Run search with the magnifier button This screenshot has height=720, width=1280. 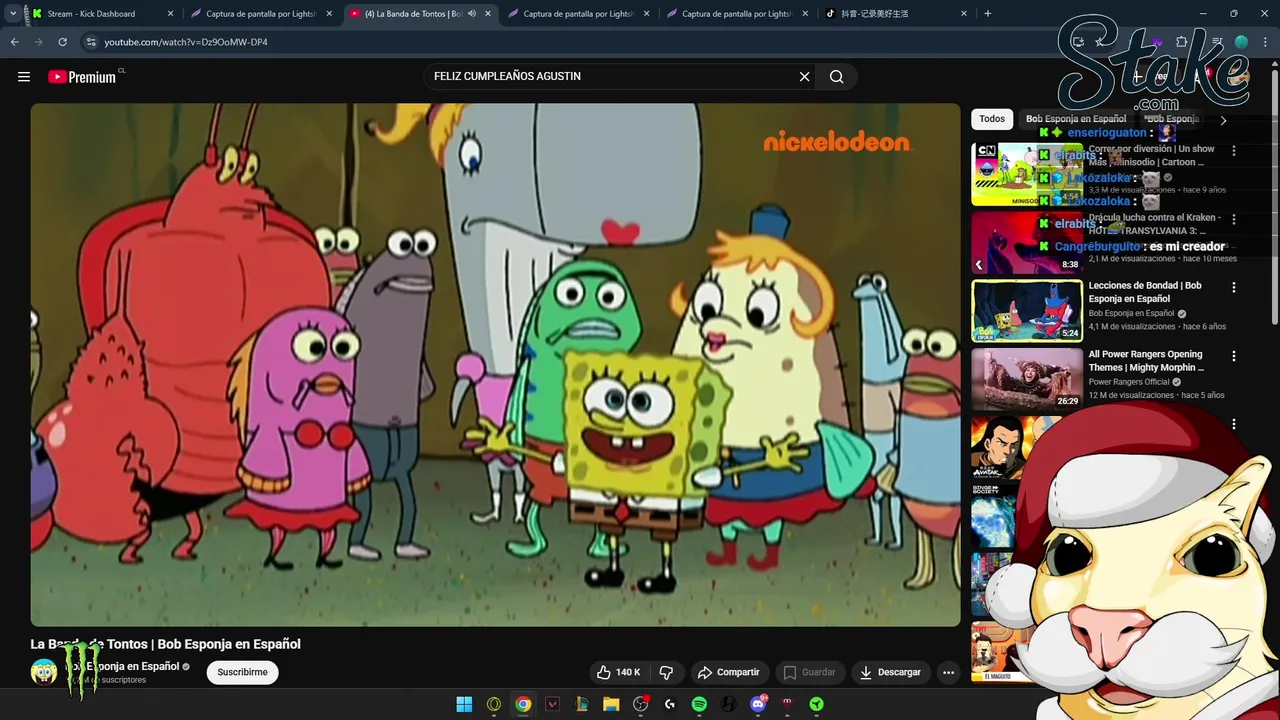[x=836, y=77]
